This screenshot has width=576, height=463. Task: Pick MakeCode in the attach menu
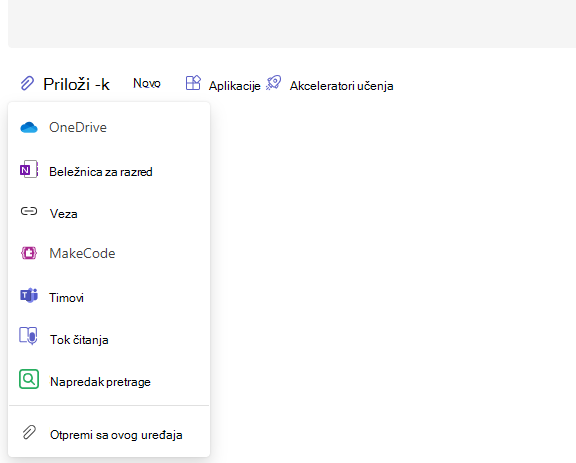[109, 254]
